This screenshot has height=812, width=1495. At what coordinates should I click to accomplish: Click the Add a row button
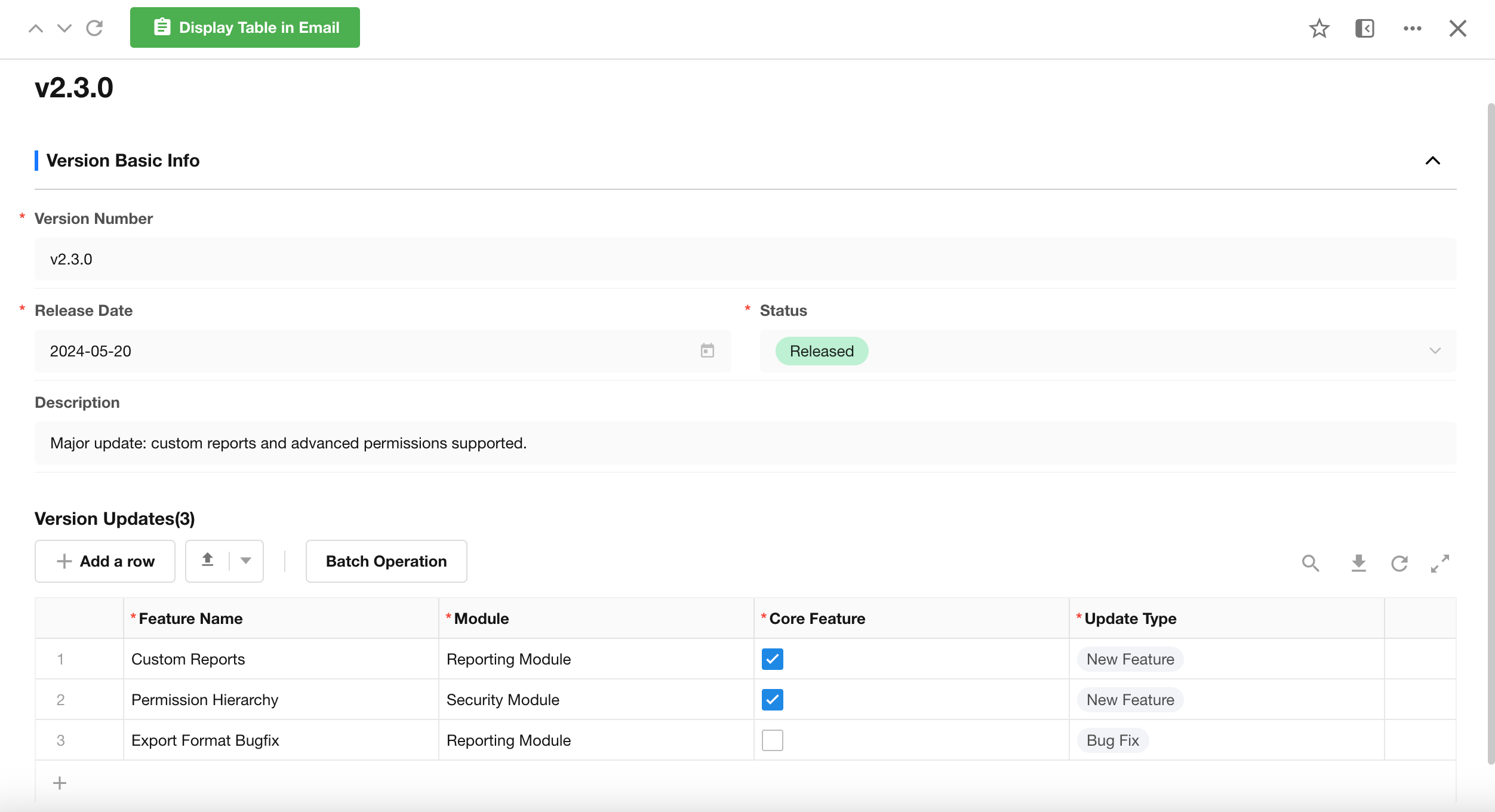click(105, 561)
